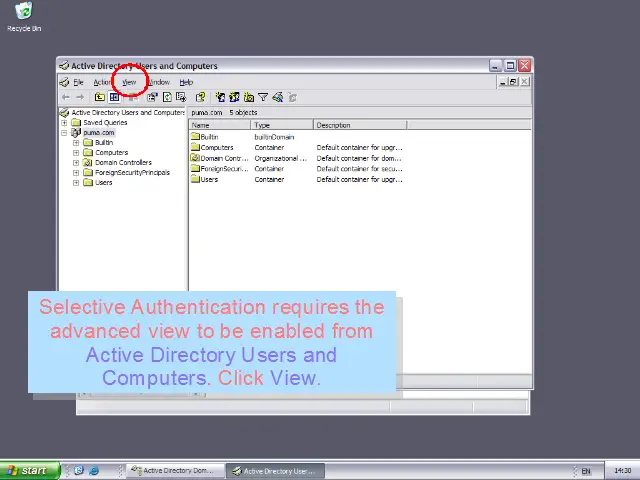This screenshot has width=640, height=480.
Task: Open the File menu
Action: point(78,82)
